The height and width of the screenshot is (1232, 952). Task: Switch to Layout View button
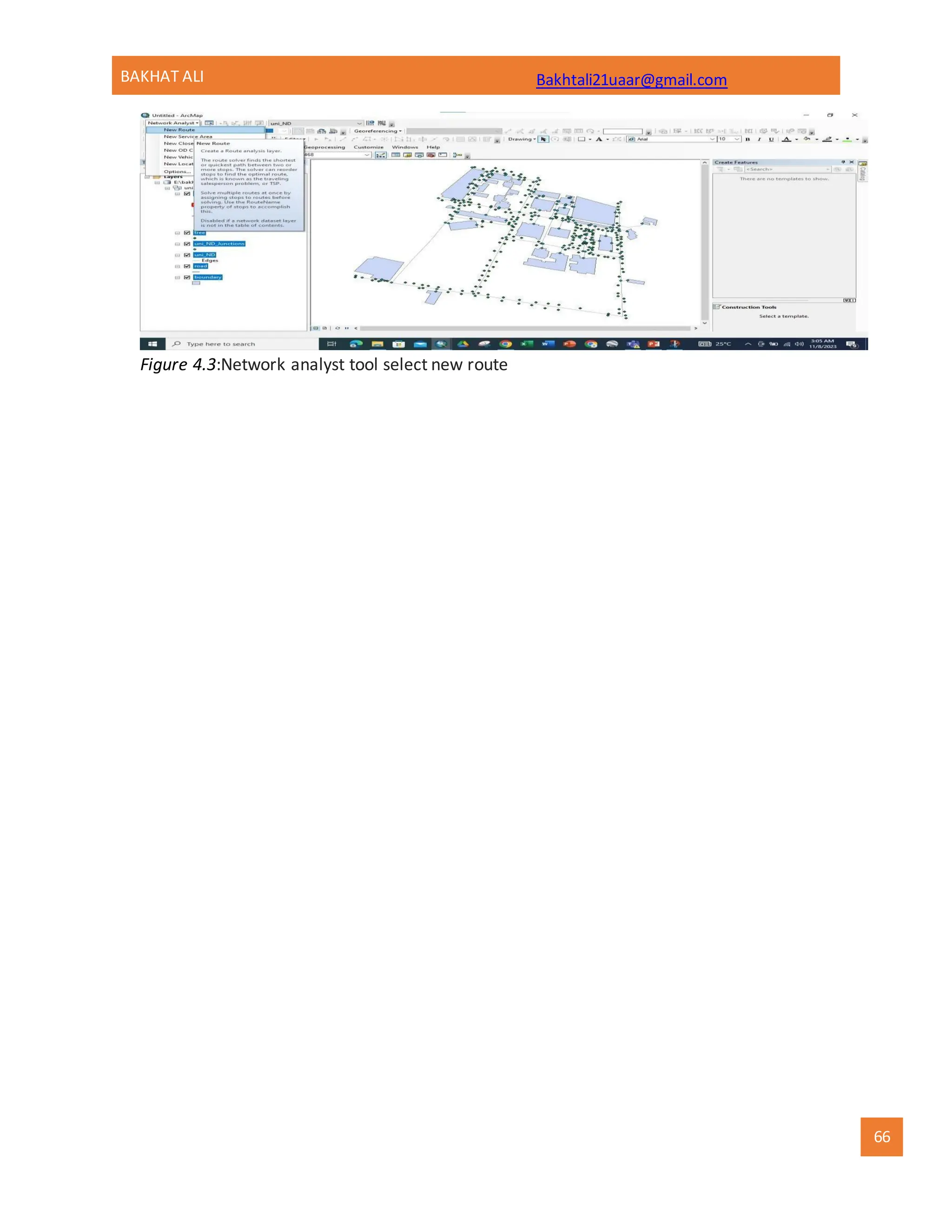pyautogui.click(x=325, y=328)
